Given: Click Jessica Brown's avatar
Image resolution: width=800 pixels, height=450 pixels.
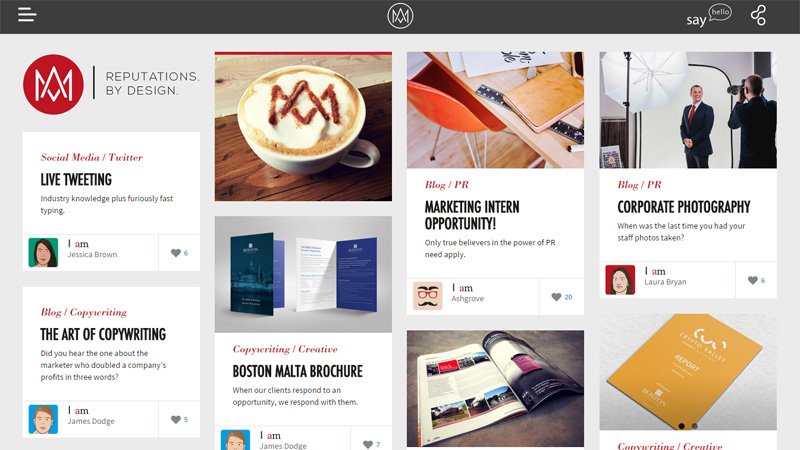Looking at the screenshot, I should [43, 253].
